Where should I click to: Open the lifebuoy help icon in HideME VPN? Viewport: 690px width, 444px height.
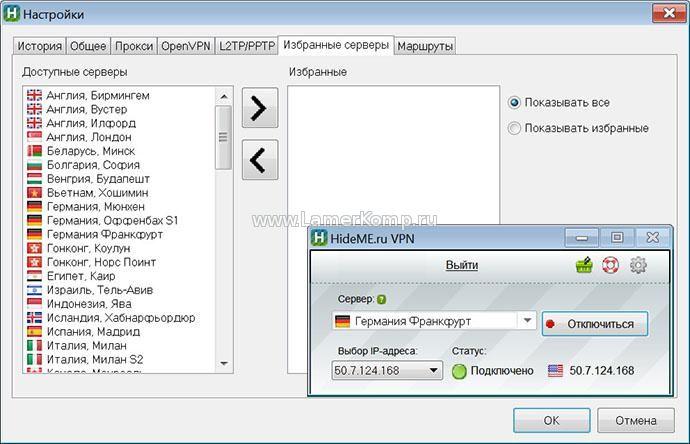tap(610, 265)
